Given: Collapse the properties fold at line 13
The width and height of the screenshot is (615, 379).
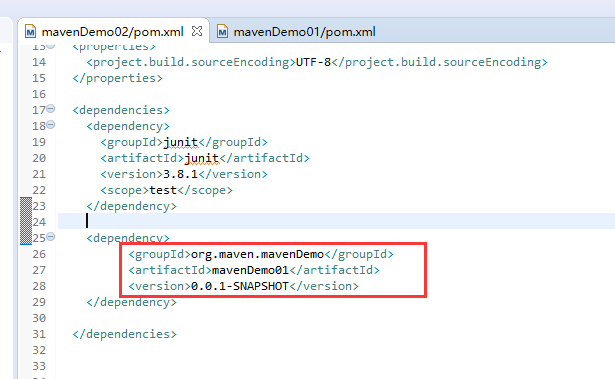Looking at the screenshot, I should pyautogui.click(x=51, y=46).
